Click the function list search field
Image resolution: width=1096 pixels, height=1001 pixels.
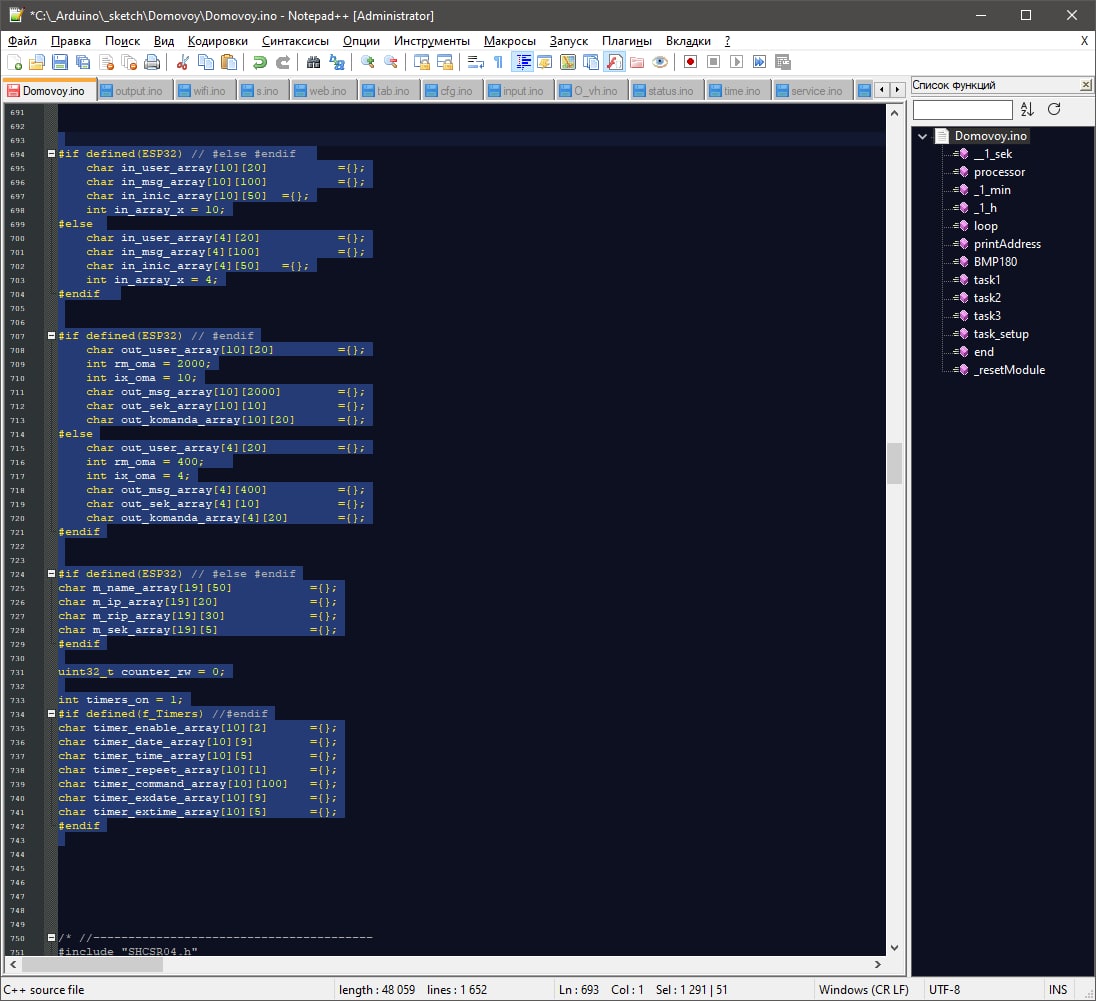click(962, 109)
